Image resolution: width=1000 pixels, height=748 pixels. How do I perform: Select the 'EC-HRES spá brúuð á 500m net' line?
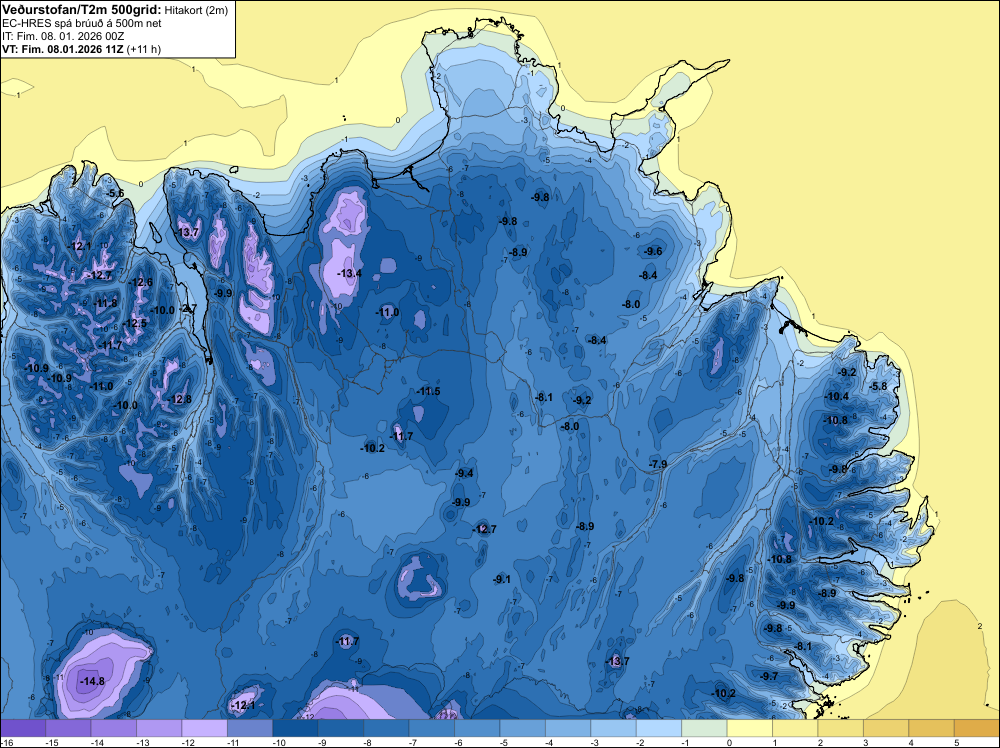coord(82,23)
